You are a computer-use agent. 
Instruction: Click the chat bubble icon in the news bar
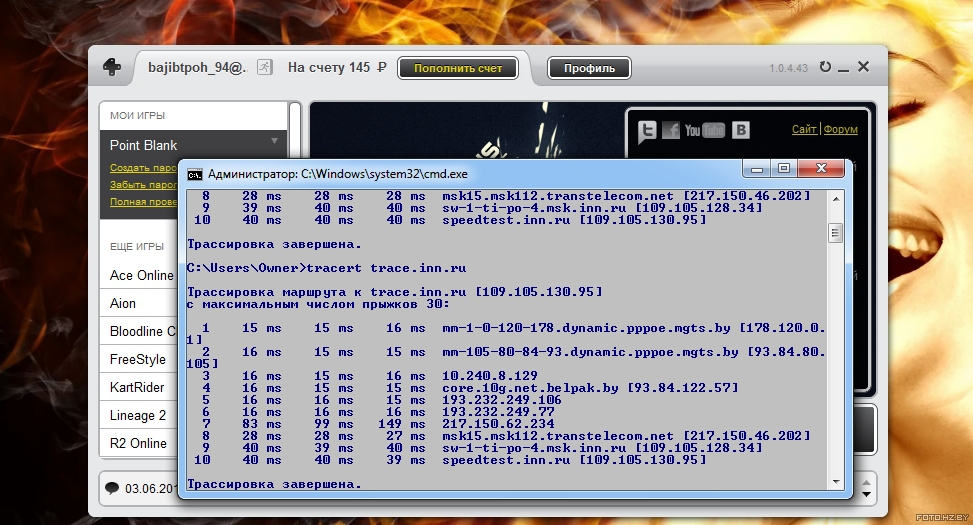click(x=112, y=488)
